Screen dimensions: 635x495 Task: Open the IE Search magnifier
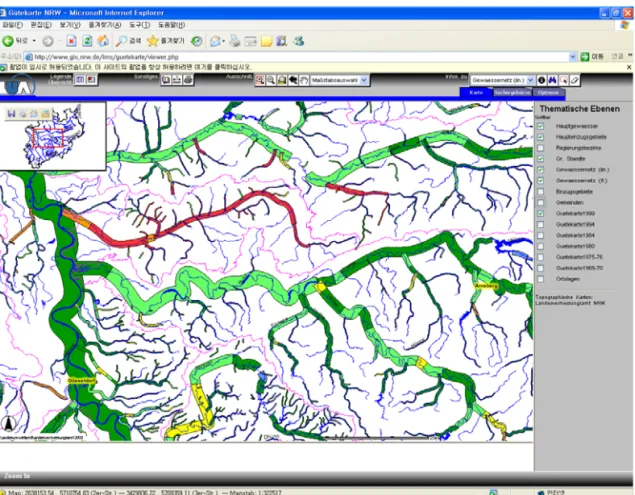tap(128, 41)
